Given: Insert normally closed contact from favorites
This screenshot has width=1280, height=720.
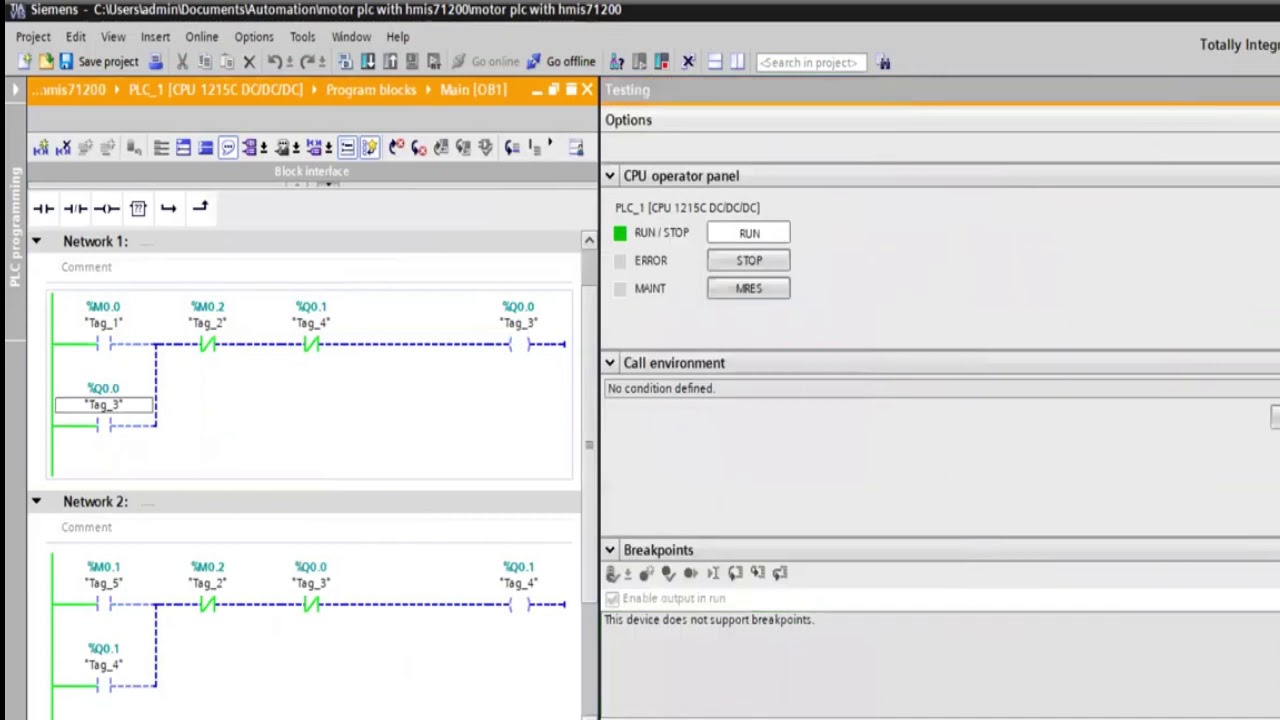Looking at the screenshot, I should (75, 208).
